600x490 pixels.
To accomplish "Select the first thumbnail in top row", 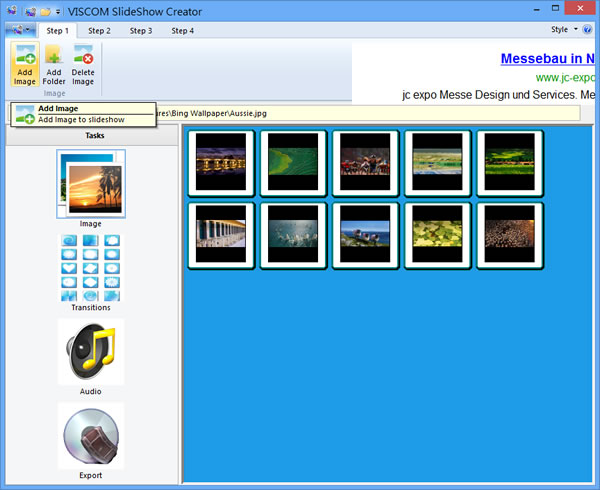I will coord(221,163).
